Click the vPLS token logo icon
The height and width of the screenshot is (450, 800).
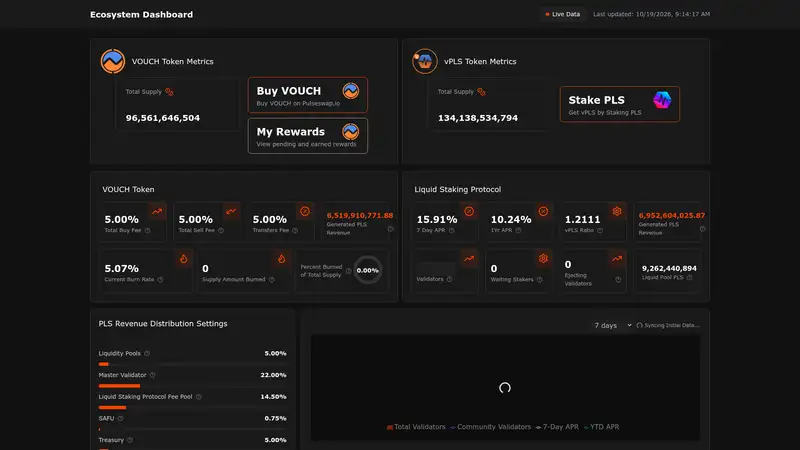tap(424, 61)
